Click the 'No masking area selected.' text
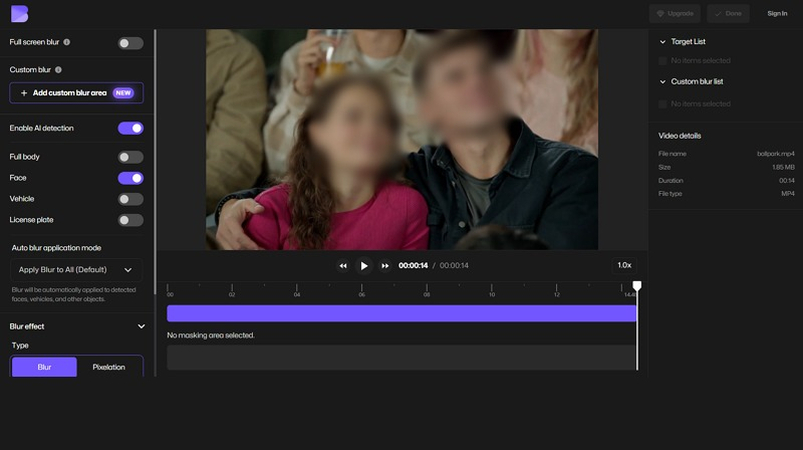 click(x=210, y=335)
